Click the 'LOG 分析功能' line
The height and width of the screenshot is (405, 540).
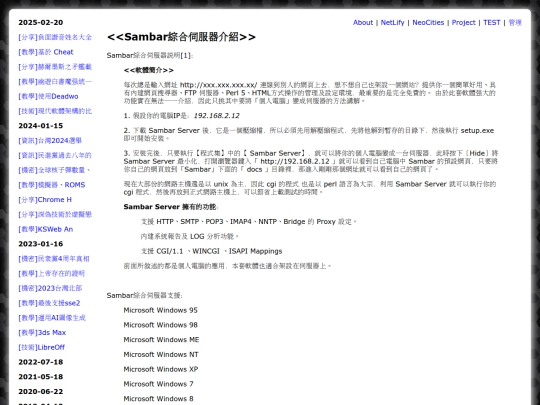190,236
